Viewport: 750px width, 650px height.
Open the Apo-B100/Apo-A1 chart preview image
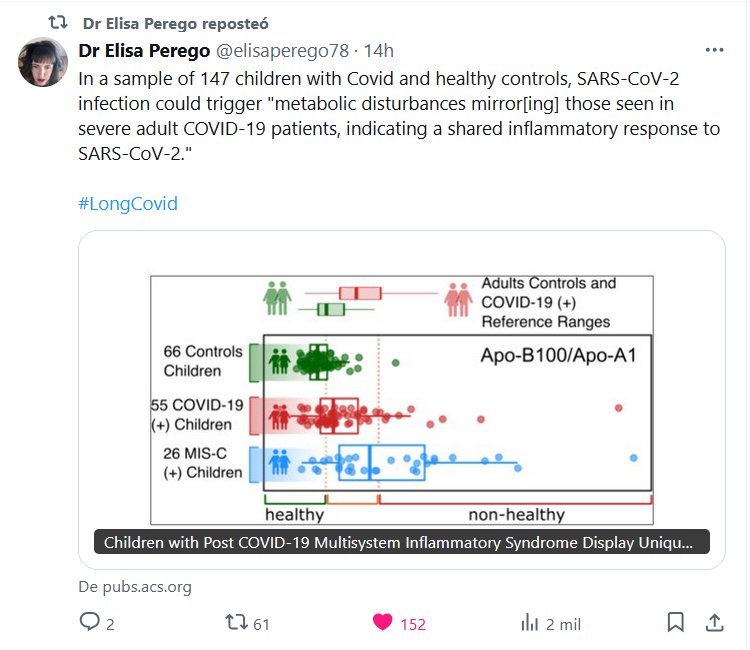coord(401,390)
